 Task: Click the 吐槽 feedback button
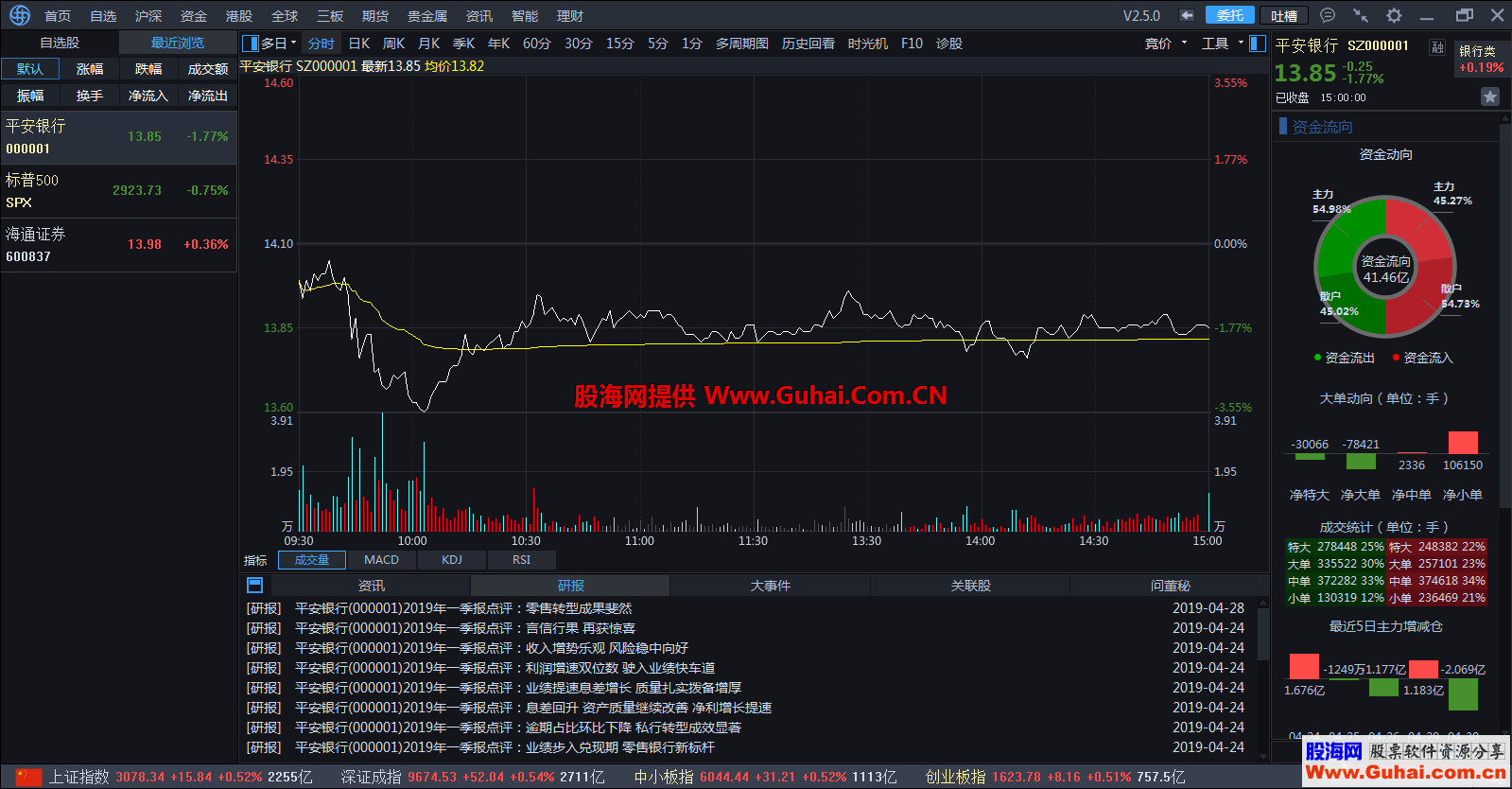click(x=1284, y=15)
